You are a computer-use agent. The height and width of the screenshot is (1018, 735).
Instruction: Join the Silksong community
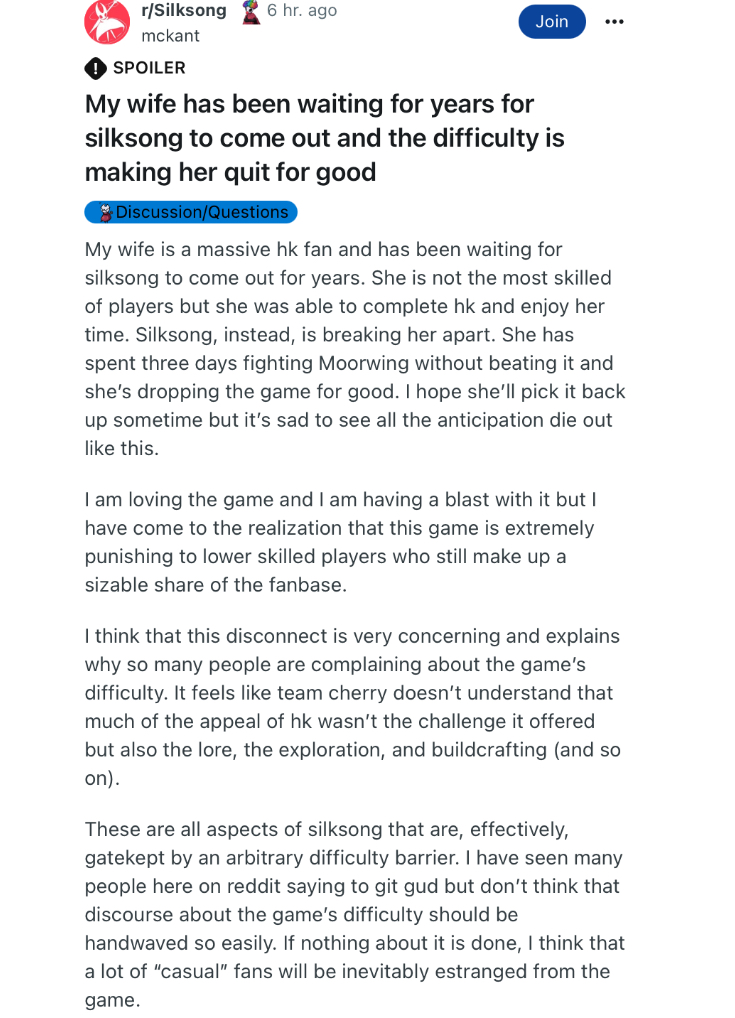click(552, 21)
